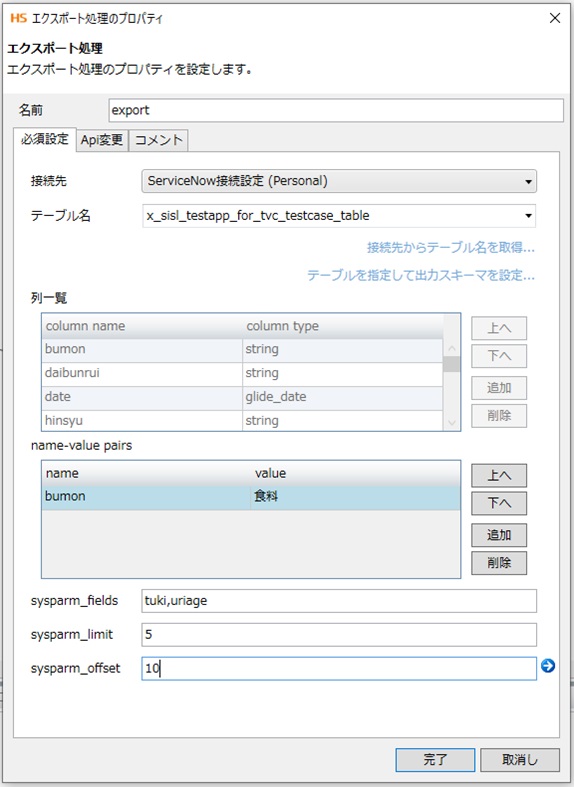Screen dimensions: 574x787
Task: Cancel with the 取消し button
Action: [520, 759]
